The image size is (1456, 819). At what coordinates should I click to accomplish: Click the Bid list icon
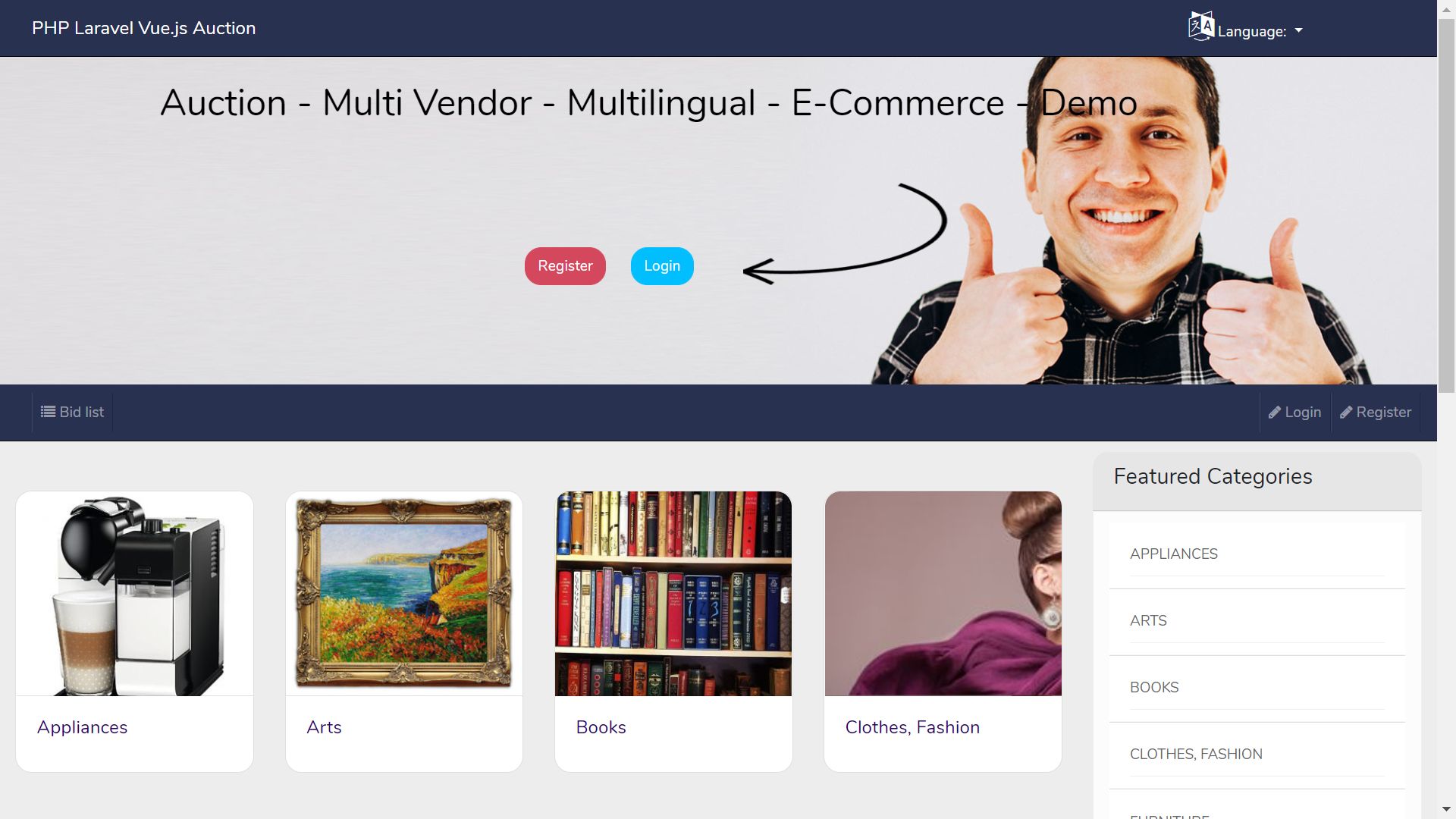point(48,412)
